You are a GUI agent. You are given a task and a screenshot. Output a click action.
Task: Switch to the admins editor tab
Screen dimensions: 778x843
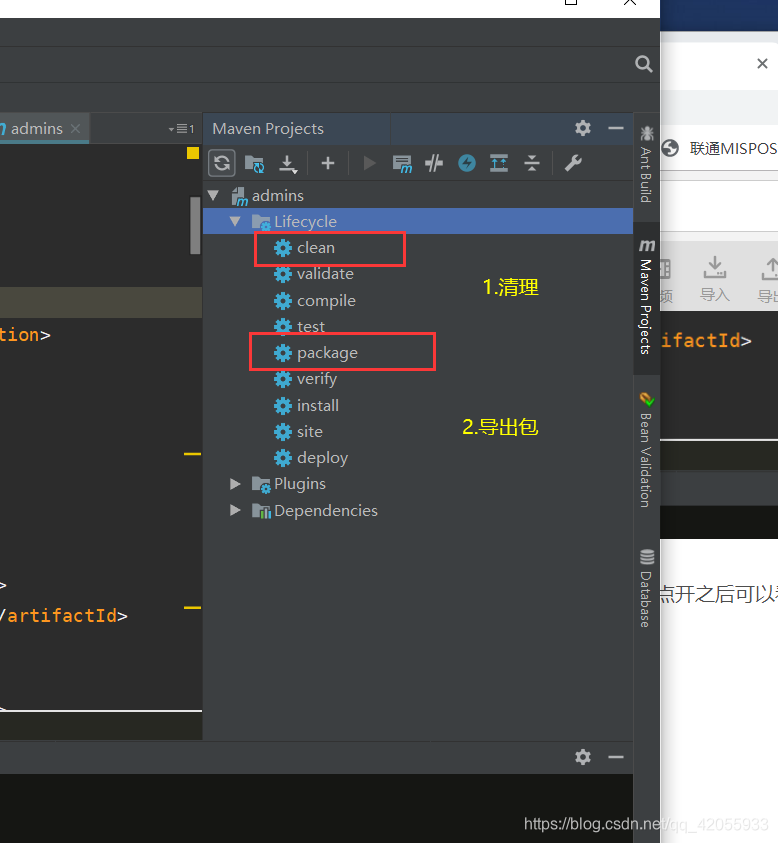[x=37, y=128]
